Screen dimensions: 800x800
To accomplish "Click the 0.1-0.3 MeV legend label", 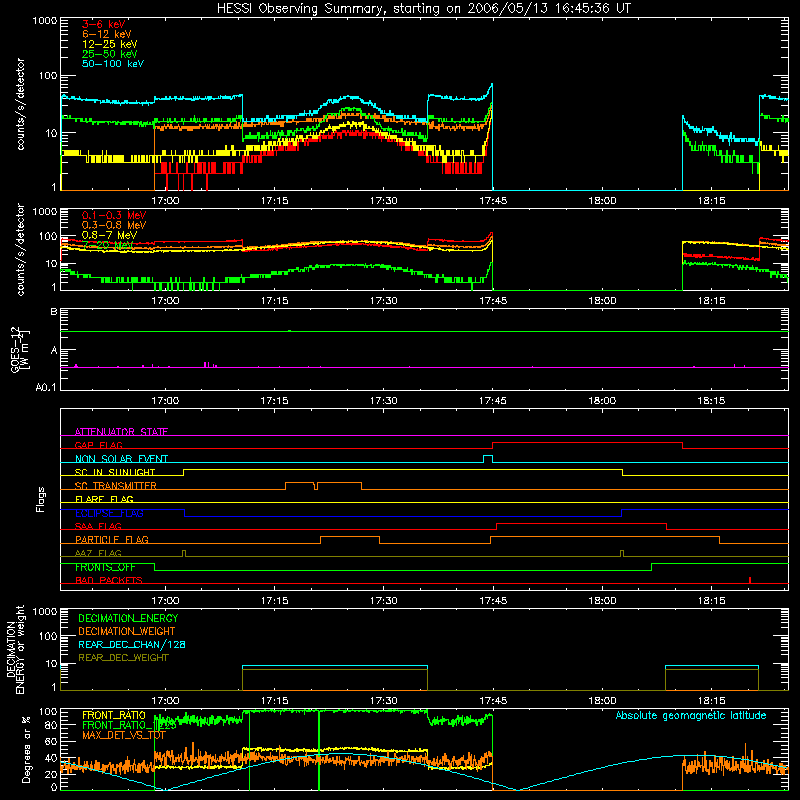I will 114,215.
